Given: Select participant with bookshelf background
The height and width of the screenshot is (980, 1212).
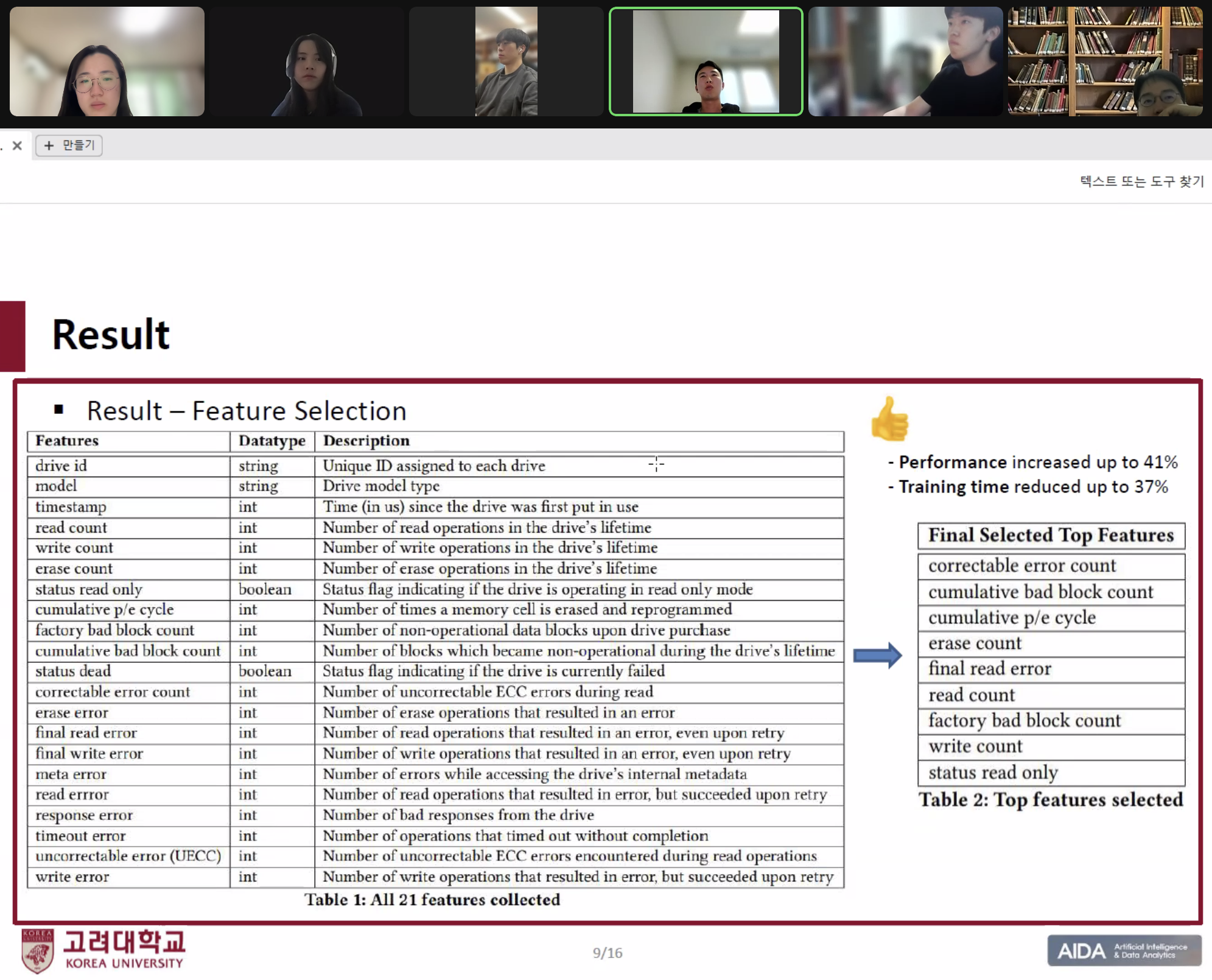Looking at the screenshot, I should click(1105, 61).
